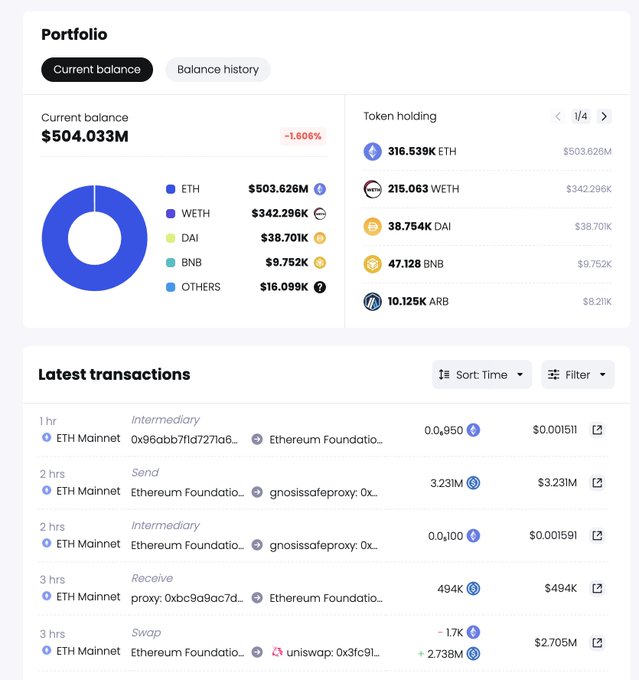Click BNB coin icon next to $9.752K
Viewport: 639px width, 680px height.
(x=320, y=262)
